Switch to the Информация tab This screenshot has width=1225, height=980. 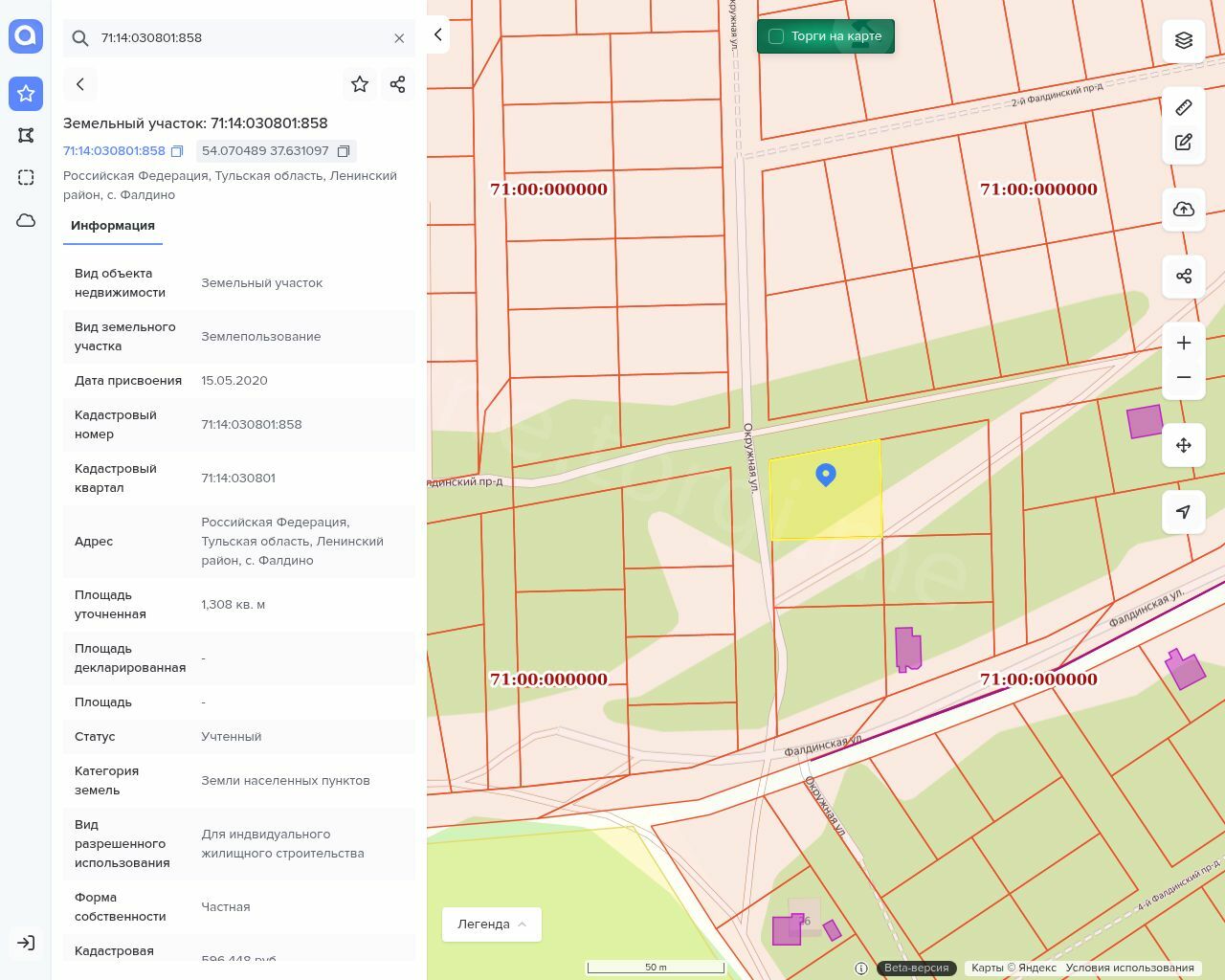coord(113,226)
